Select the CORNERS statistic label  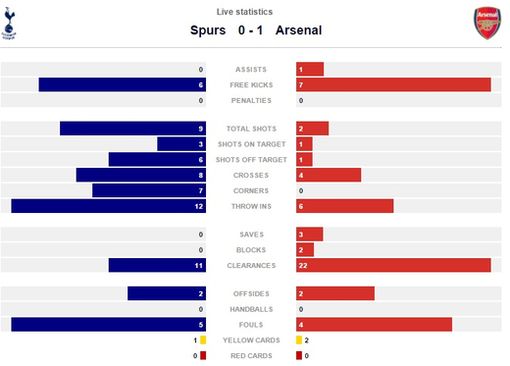tap(251, 191)
